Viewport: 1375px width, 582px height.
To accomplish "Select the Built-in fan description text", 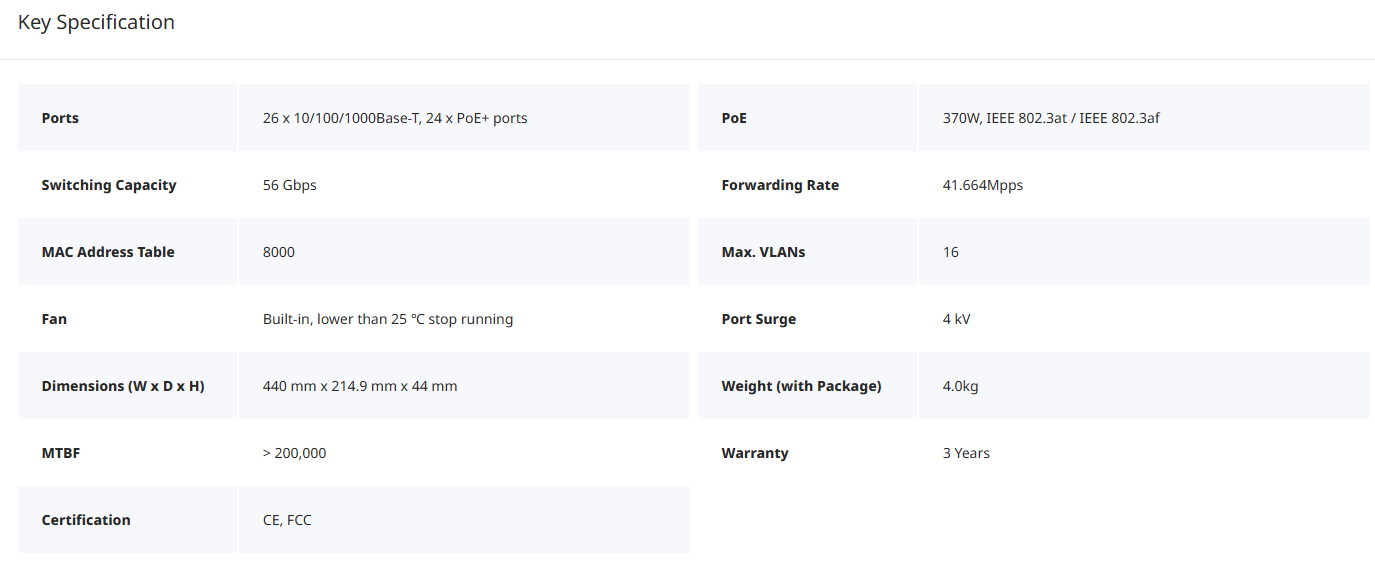I will [388, 319].
